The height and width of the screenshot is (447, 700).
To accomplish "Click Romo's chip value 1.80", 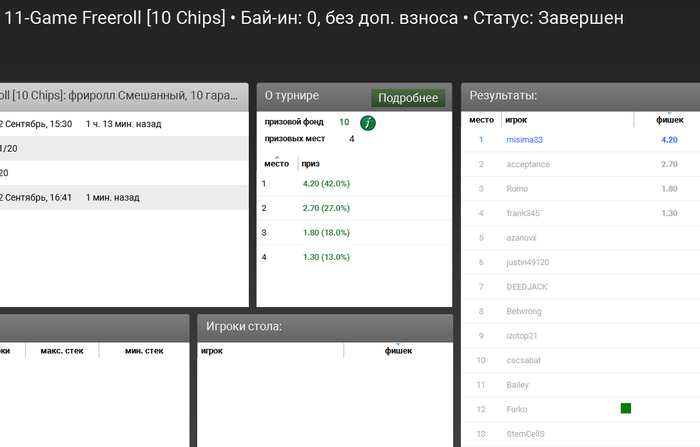I will [669, 189].
